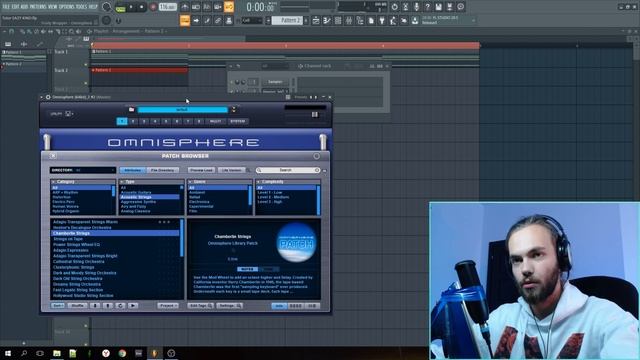This screenshot has width=640, height=360.
Task: Click Sampler channel button in Channel rack
Action: point(275,82)
